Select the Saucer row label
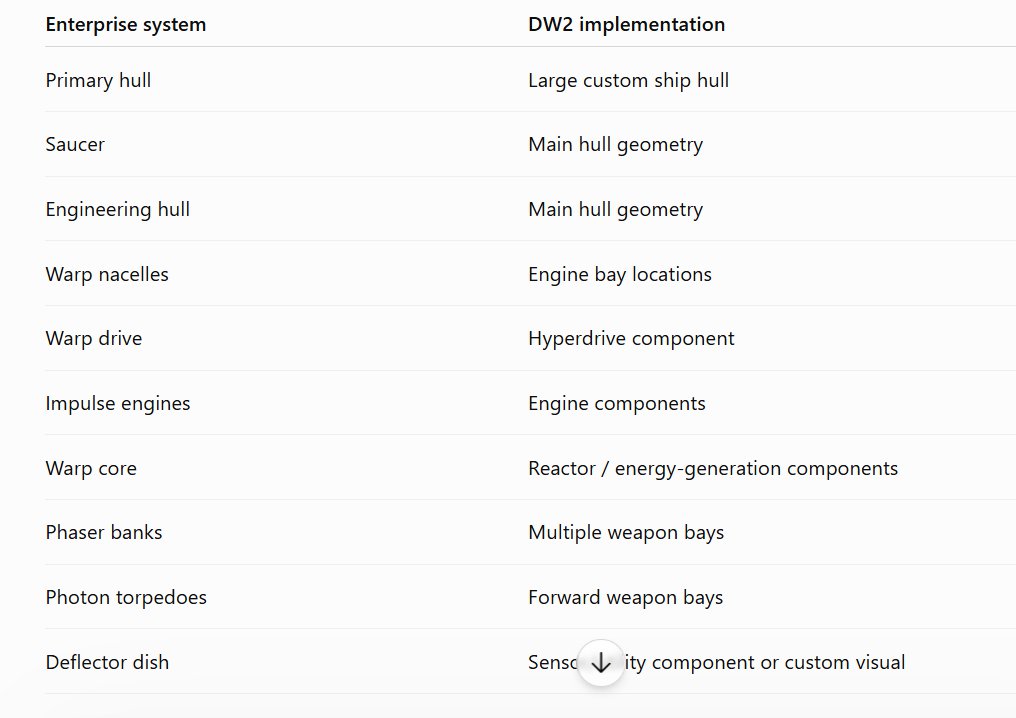Screen dimensions: 1016x718 75,145
